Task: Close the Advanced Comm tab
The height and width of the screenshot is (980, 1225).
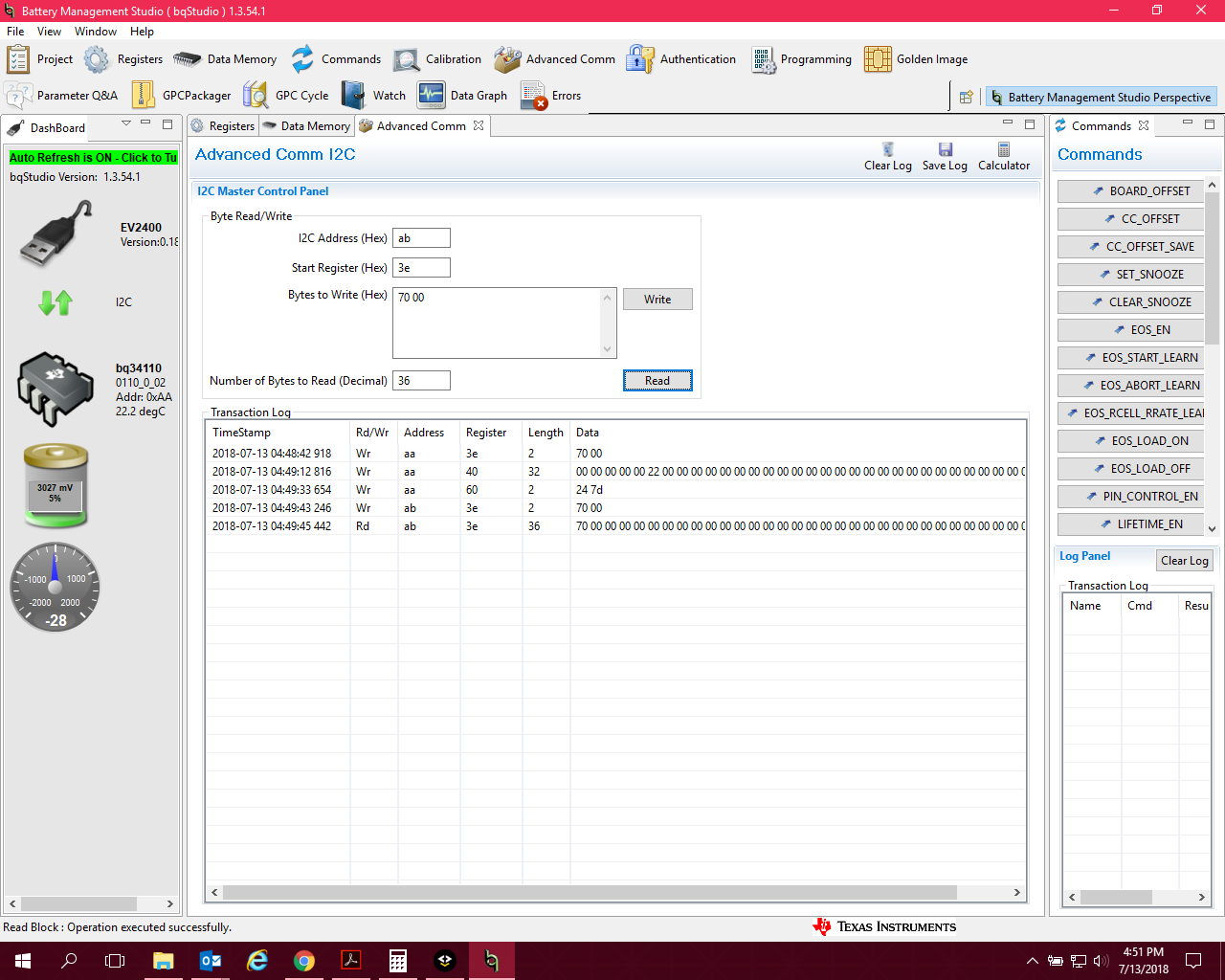Action: coord(479,125)
